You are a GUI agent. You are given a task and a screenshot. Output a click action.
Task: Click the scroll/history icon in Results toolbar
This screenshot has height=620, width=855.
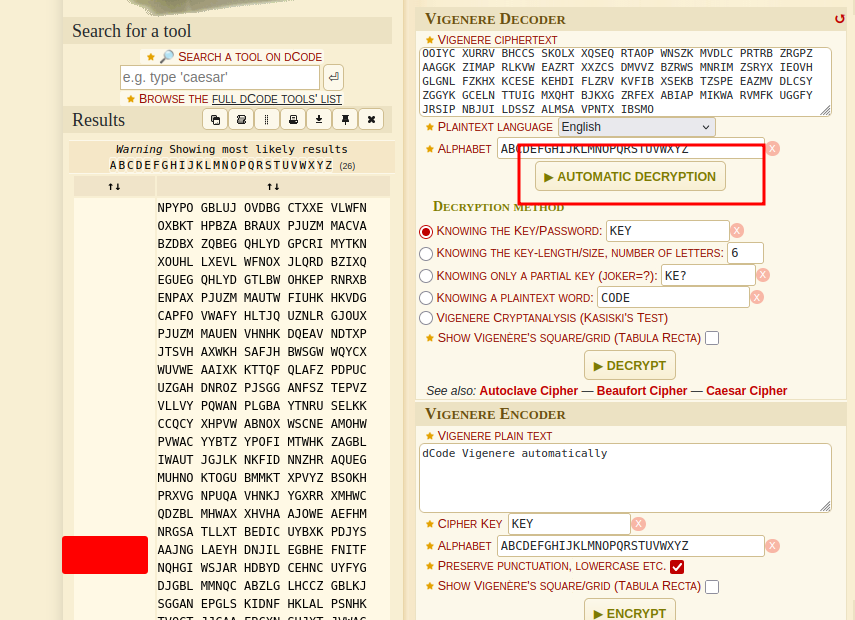(241, 119)
